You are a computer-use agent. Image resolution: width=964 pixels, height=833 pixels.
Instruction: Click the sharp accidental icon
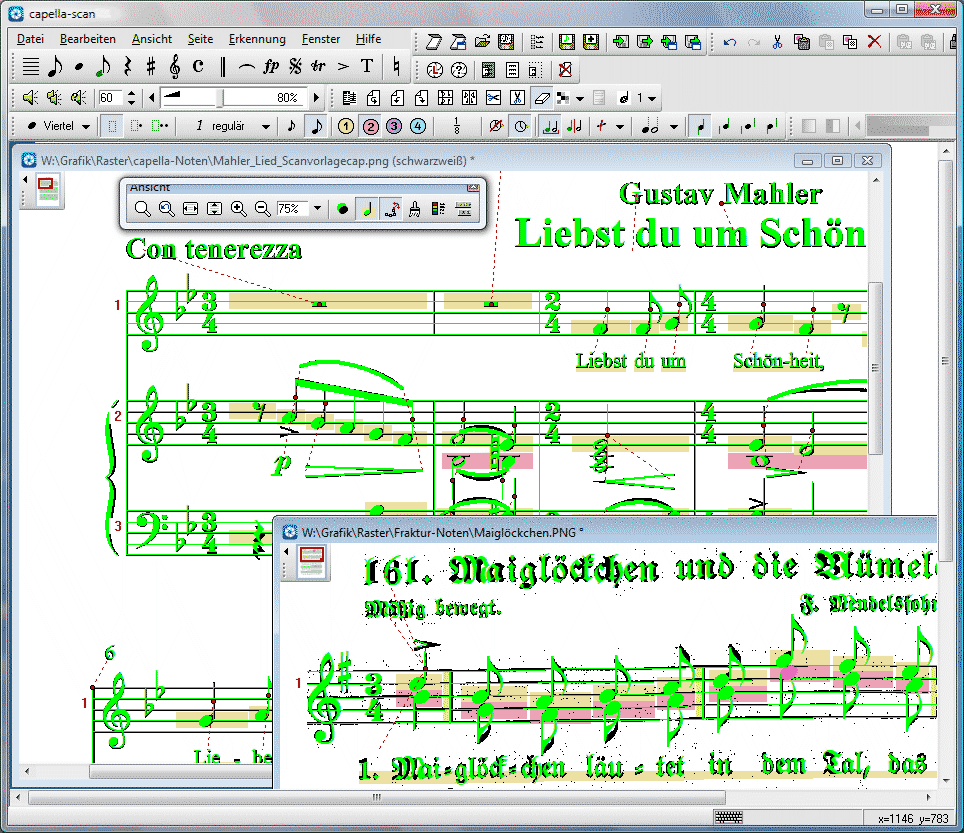coord(151,67)
